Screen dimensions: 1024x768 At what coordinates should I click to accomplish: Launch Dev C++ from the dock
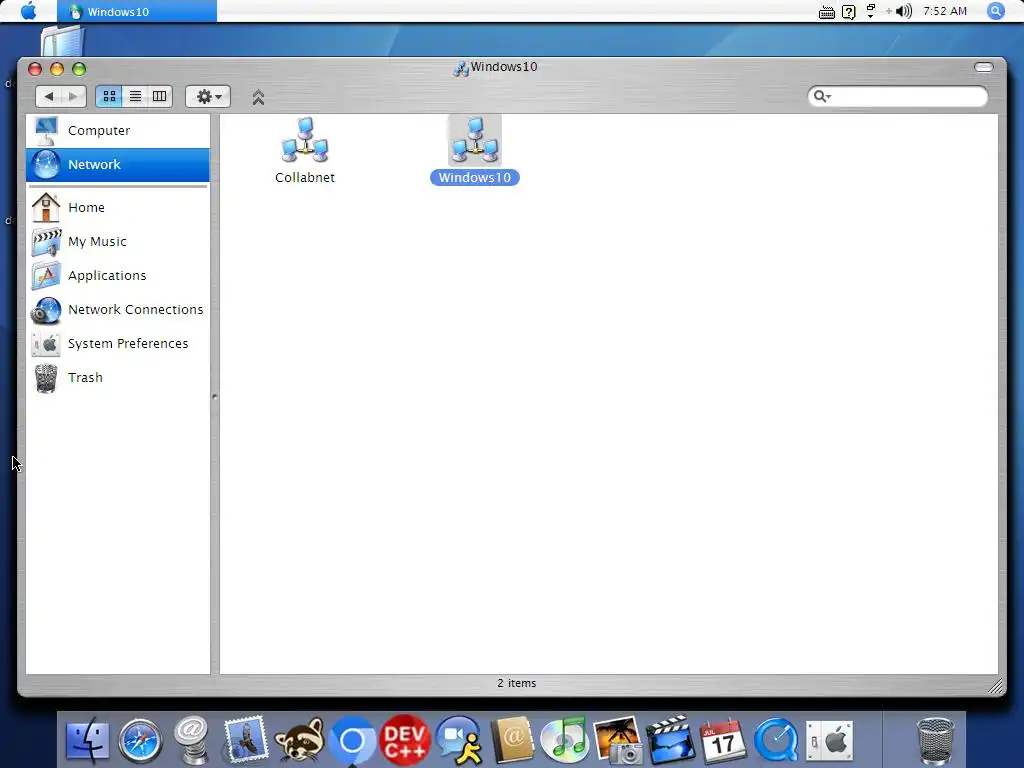tap(405, 741)
